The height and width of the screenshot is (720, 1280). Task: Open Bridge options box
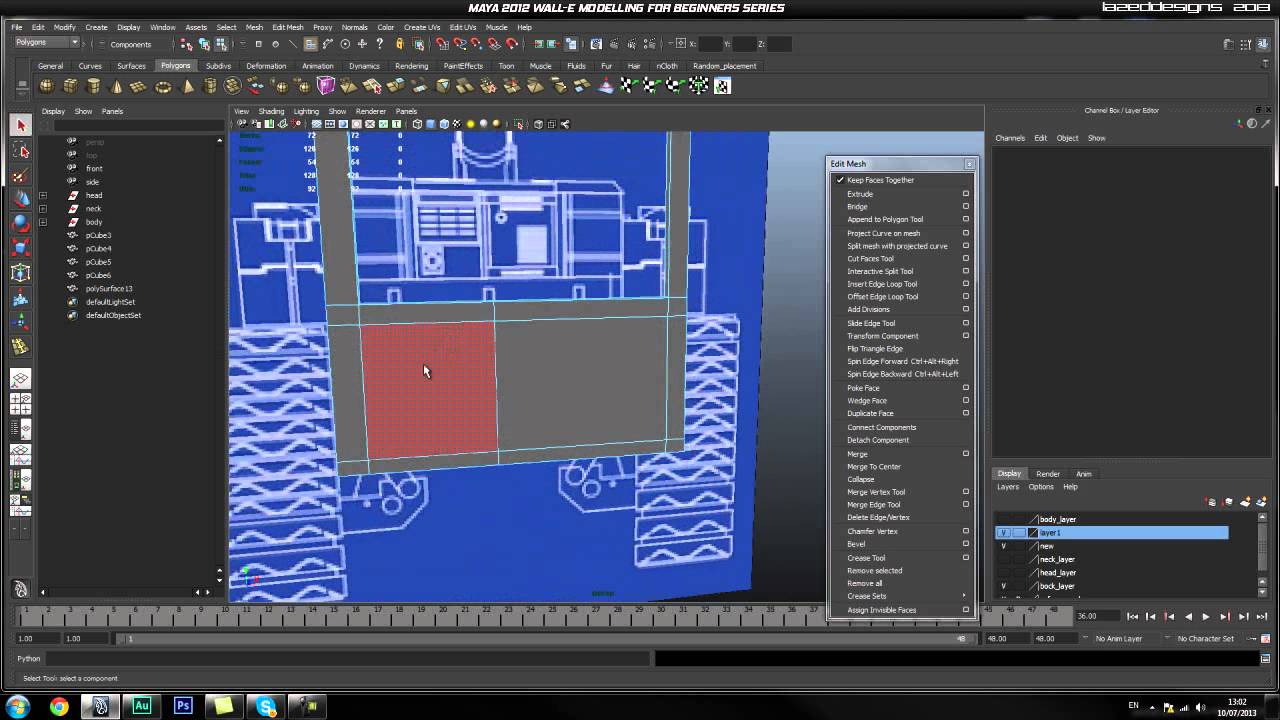[x=966, y=207]
